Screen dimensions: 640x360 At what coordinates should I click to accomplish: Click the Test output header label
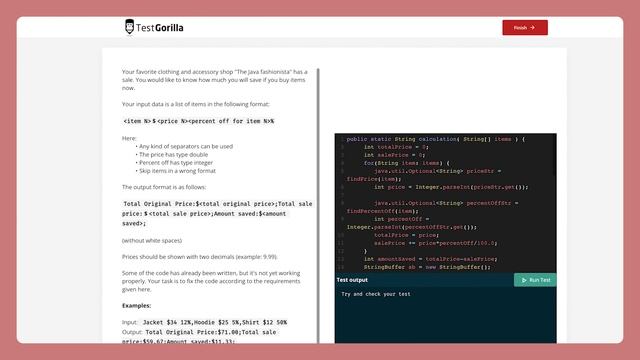352,280
